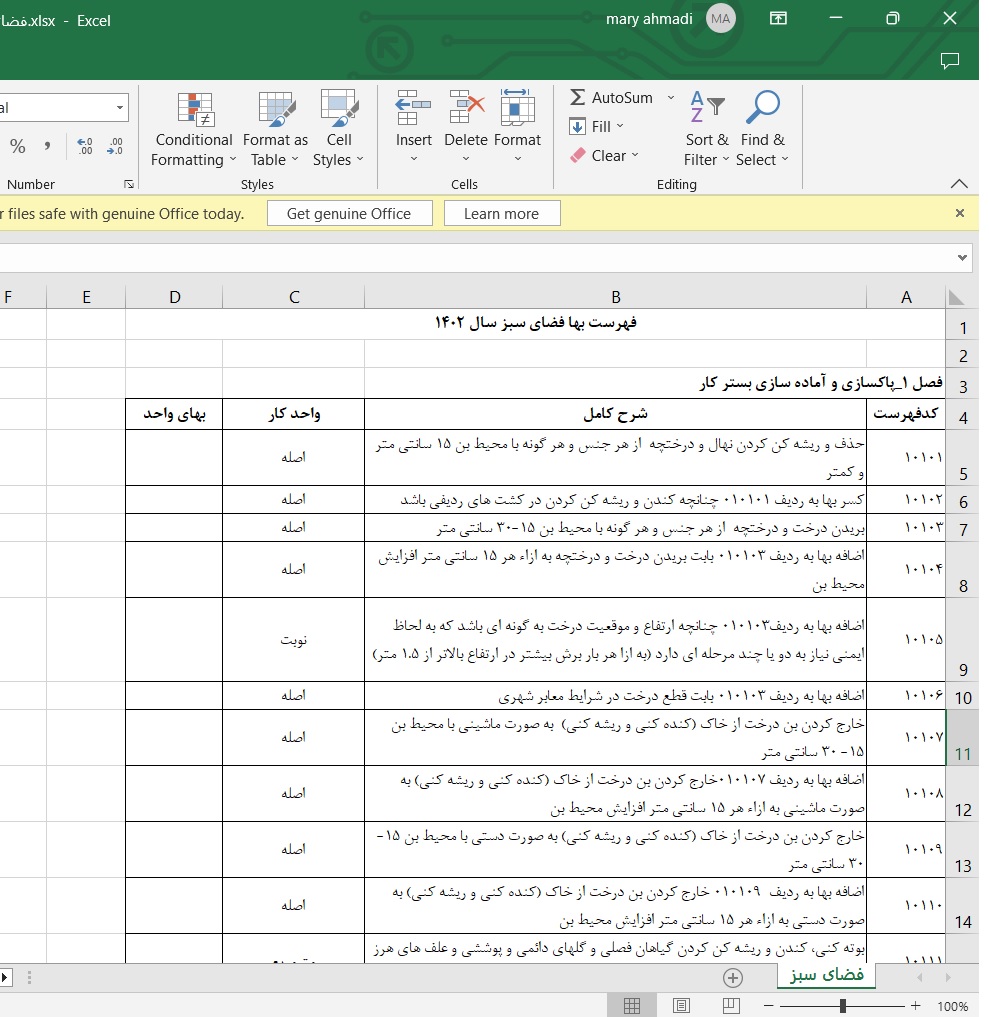The width and height of the screenshot is (989, 1017).
Task: Select header cell کدفهرست
Action: click(x=906, y=414)
